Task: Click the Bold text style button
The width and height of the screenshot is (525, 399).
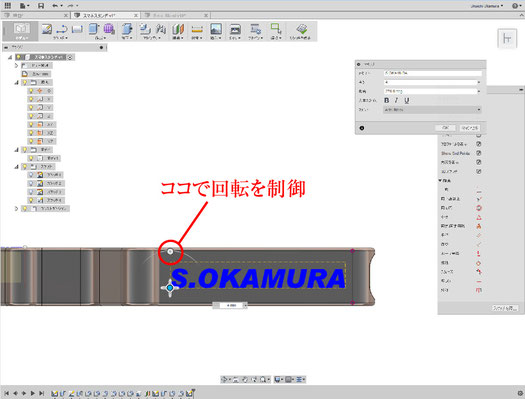Action: point(386,100)
